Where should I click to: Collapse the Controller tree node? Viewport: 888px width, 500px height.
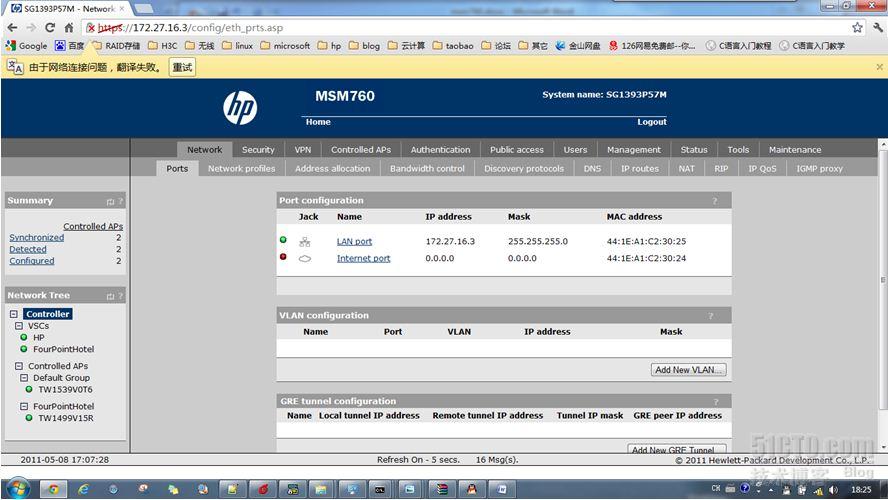pos(14,314)
